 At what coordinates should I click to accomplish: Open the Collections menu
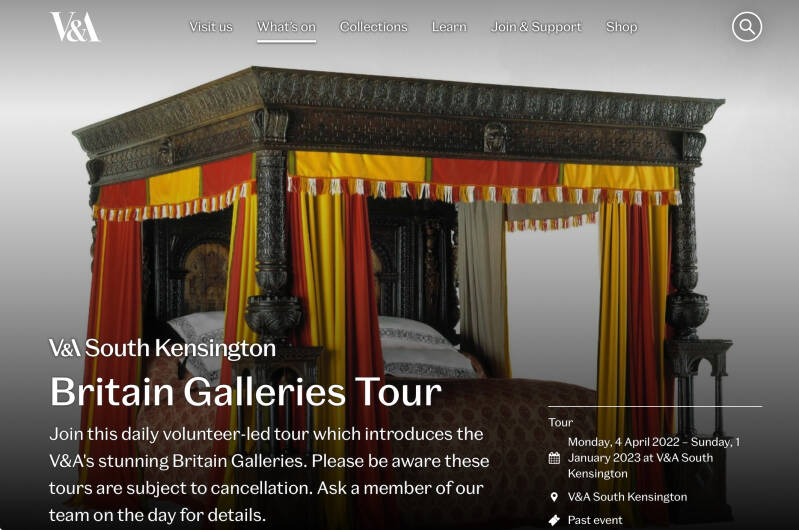[374, 26]
